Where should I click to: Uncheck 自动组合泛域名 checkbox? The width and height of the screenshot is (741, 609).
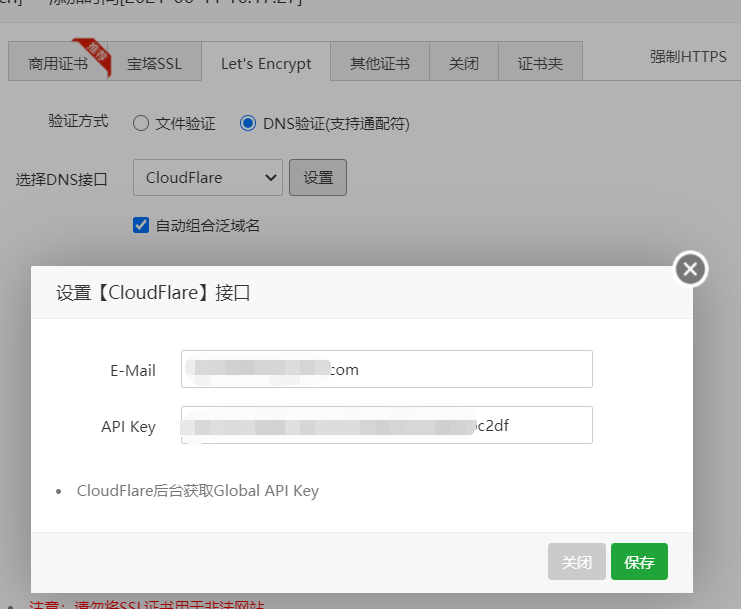tap(141, 225)
